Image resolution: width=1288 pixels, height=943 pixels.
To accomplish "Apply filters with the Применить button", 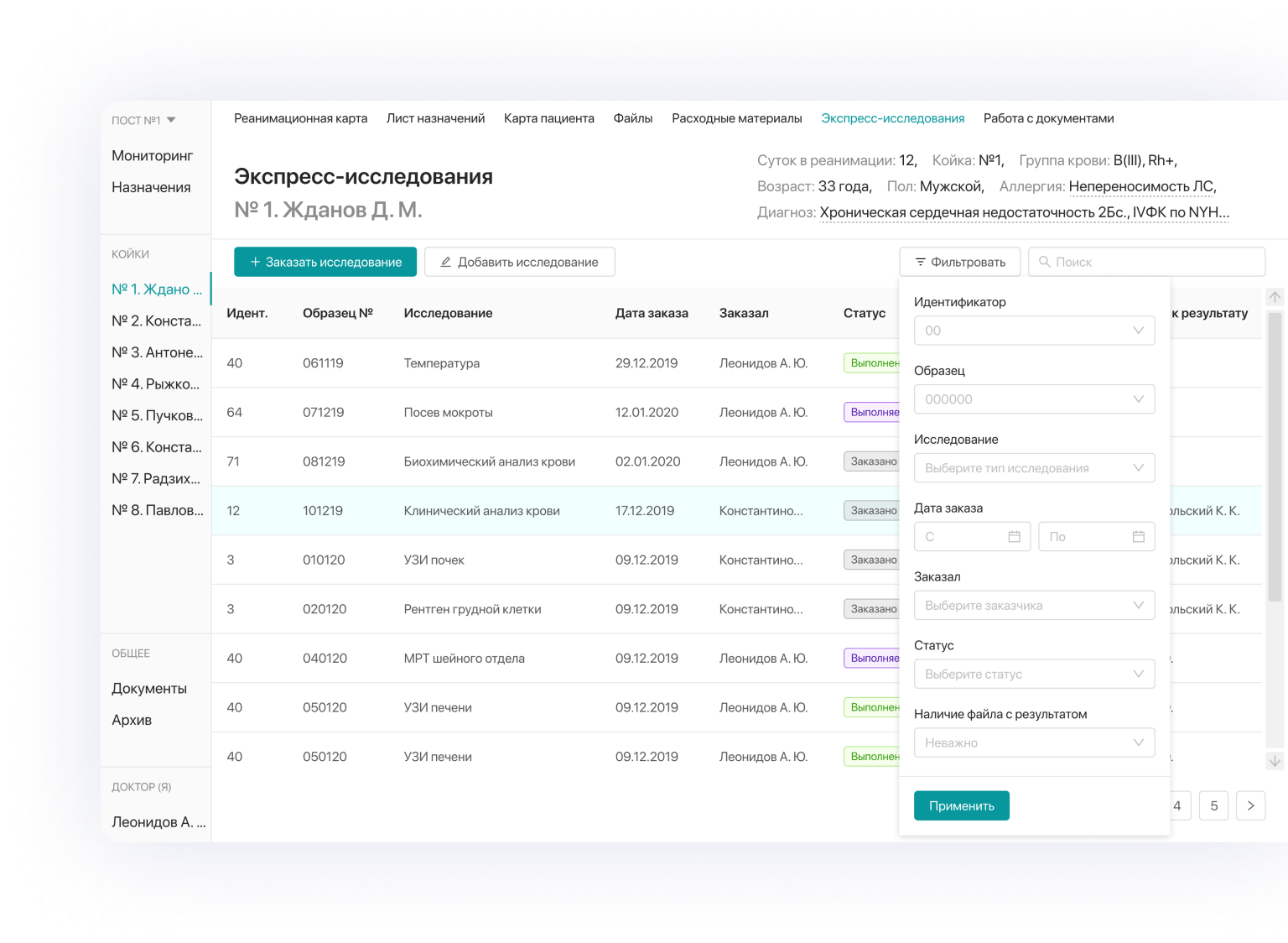I will [961, 806].
